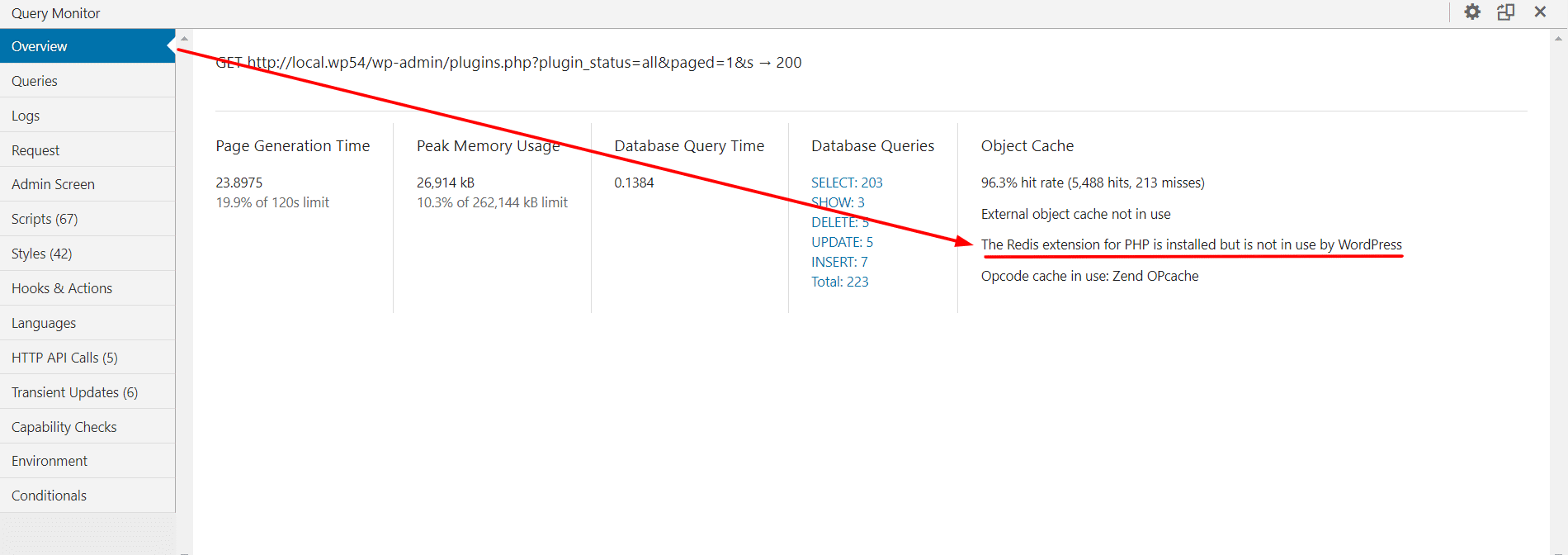Click the Page Generation Time heading
Image resolution: width=1568 pixels, height=555 pixels.
click(x=292, y=146)
